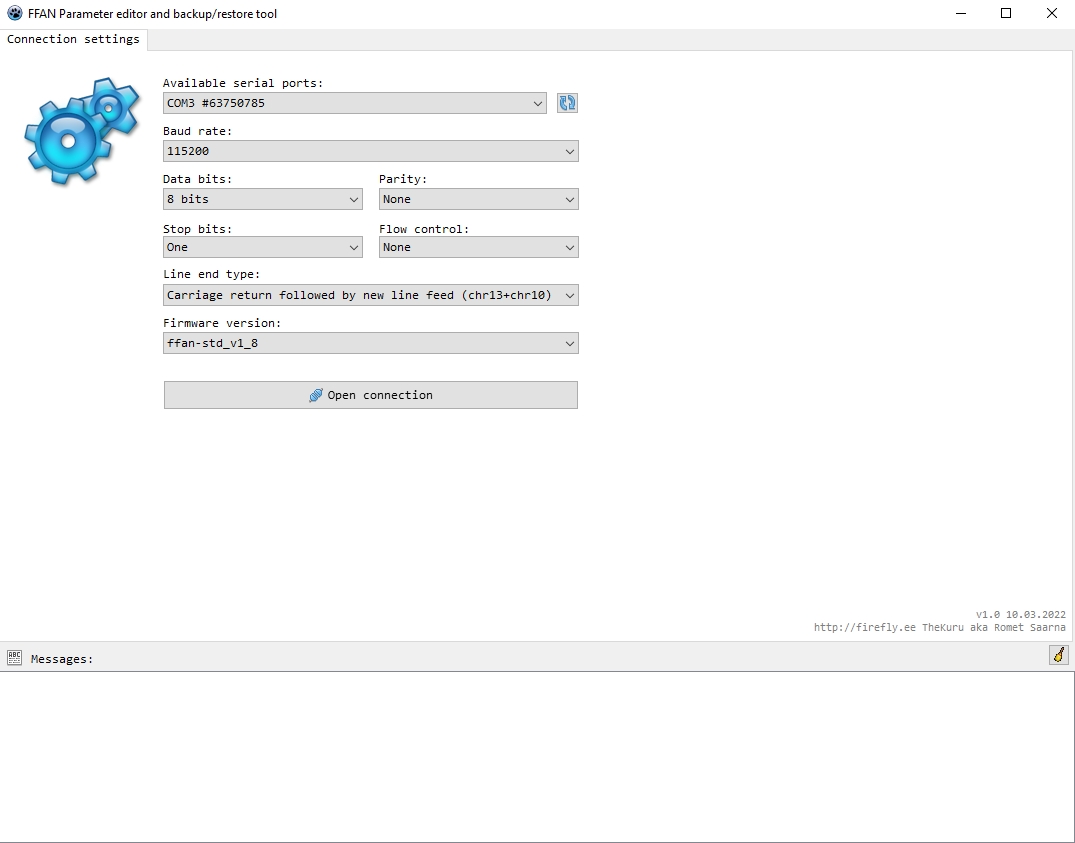Click inside the Messages log area
Image resolution: width=1075 pixels, height=843 pixels.
tap(537, 756)
